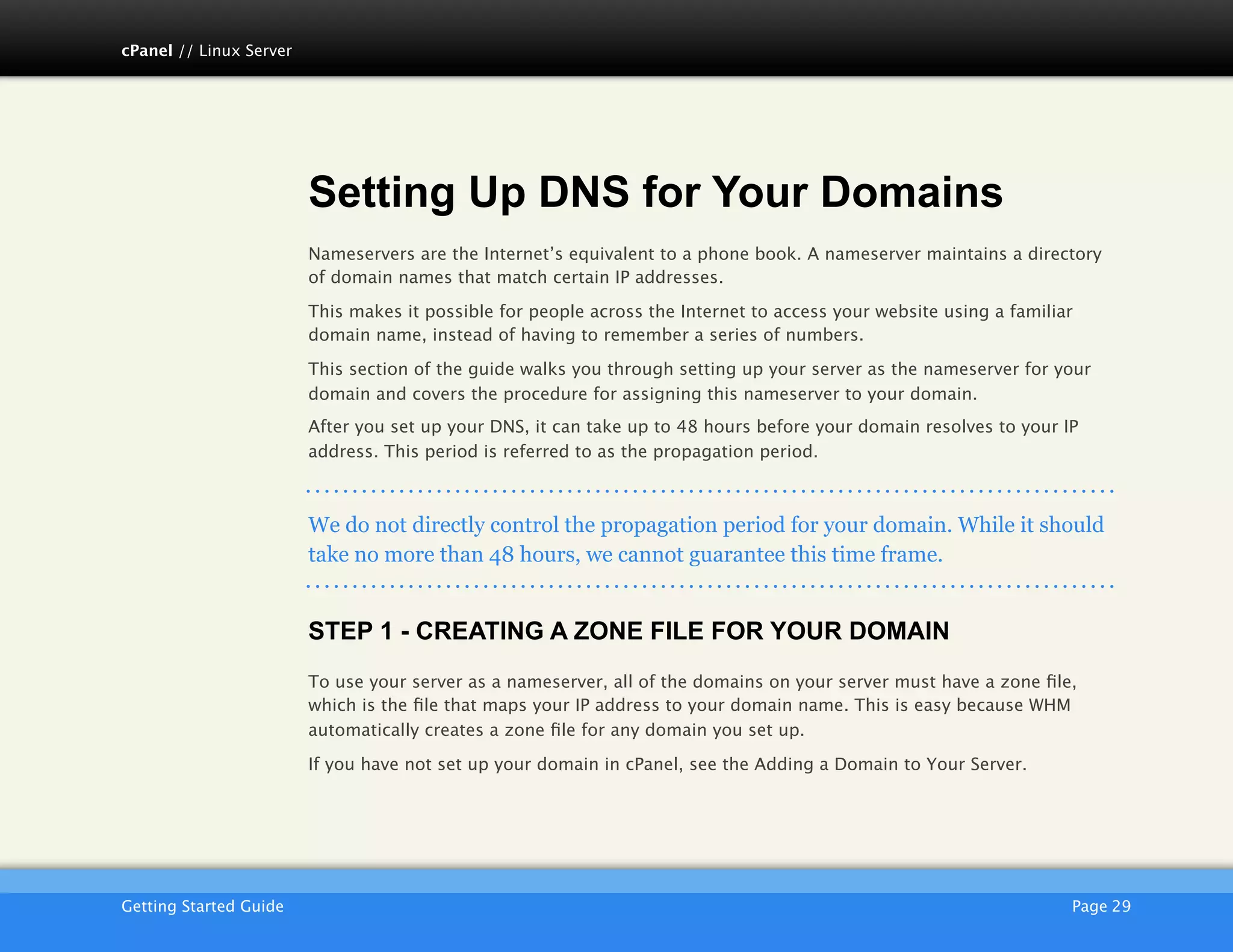Screen dimensions: 1233x952
Task: Click the blue note 'We do not directly control'
Action: point(706,539)
